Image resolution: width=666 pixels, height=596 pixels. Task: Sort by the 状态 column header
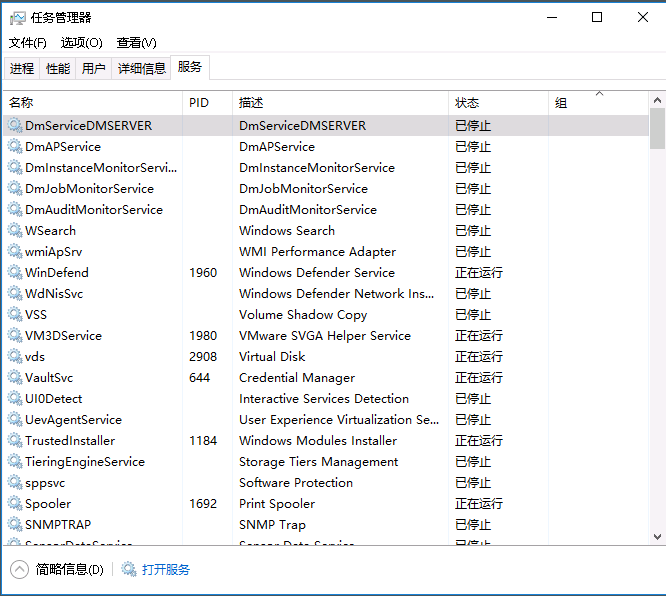pyautogui.click(x=498, y=102)
